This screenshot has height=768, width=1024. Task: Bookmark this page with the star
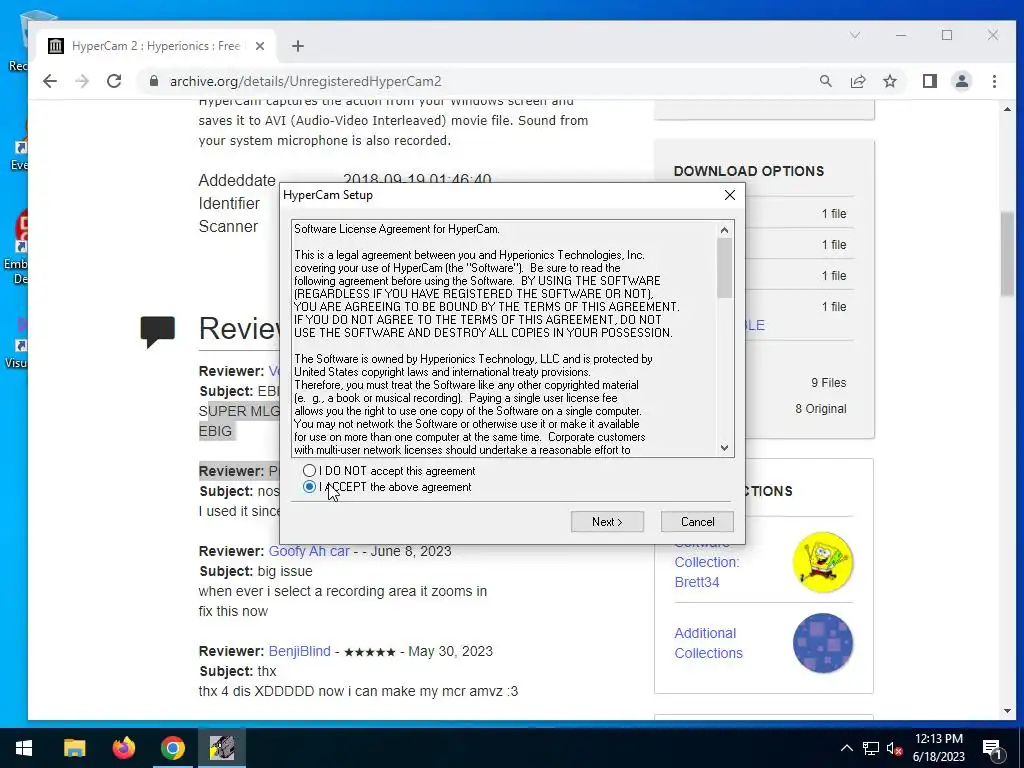point(889,81)
